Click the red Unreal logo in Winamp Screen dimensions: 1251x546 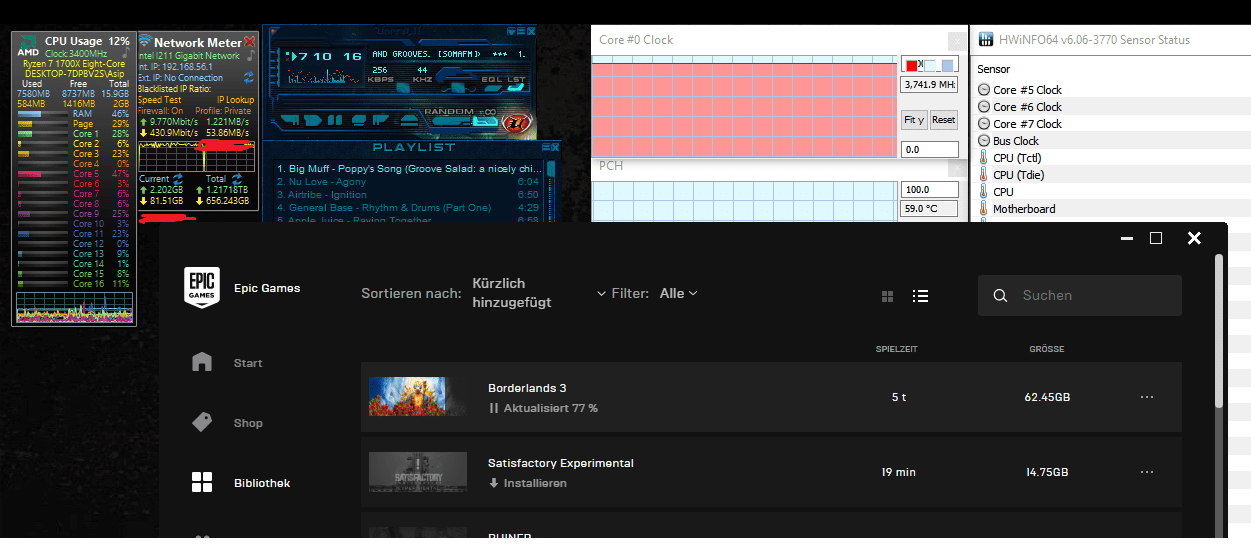[517, 123]
